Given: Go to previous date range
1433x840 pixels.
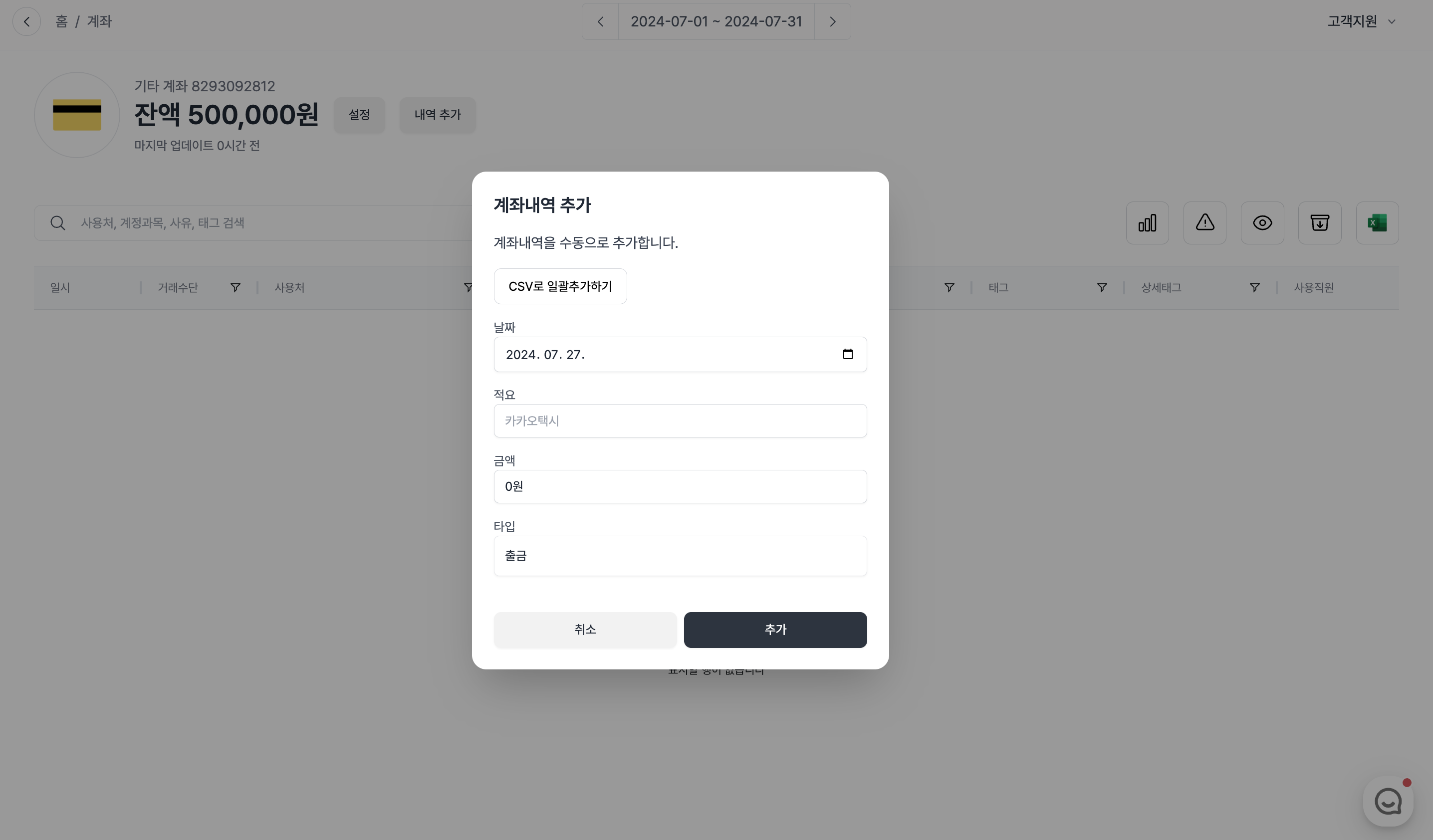Looking at the screenshot, I should [600, 21].
